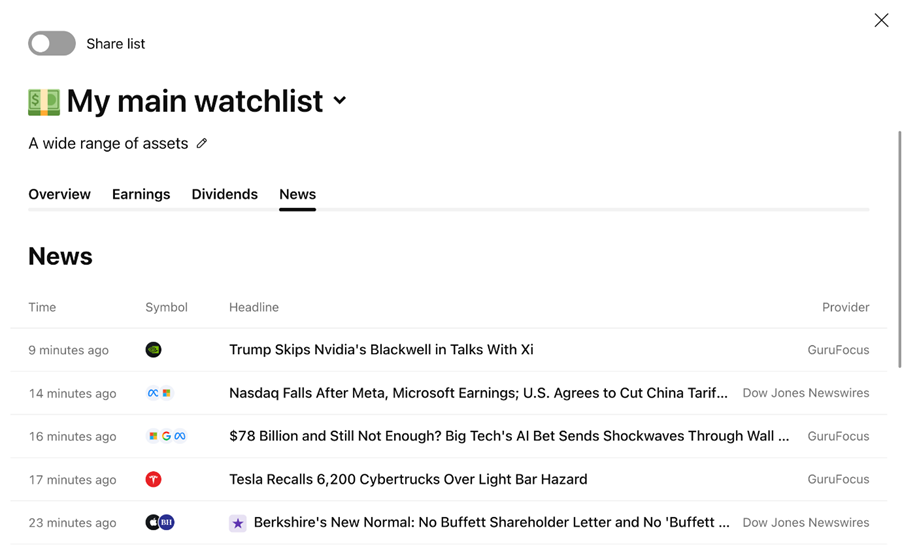The width and height of the screenshot is (902, 551).
Task: Toggle the Share list switch
Action: click(x=52, y=44)
